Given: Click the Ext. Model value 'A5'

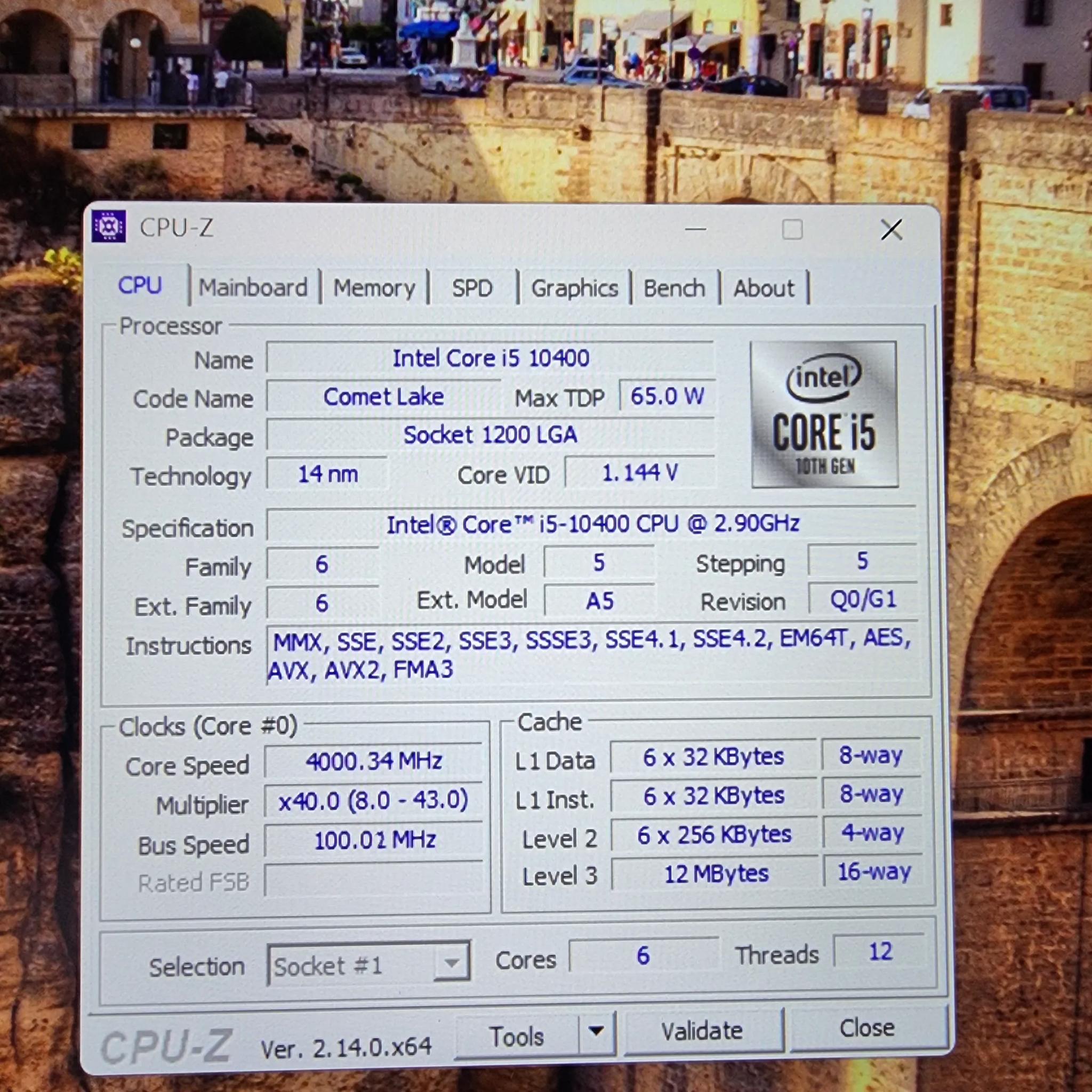Looking at the screenshot, I should [x=599, y=600].
